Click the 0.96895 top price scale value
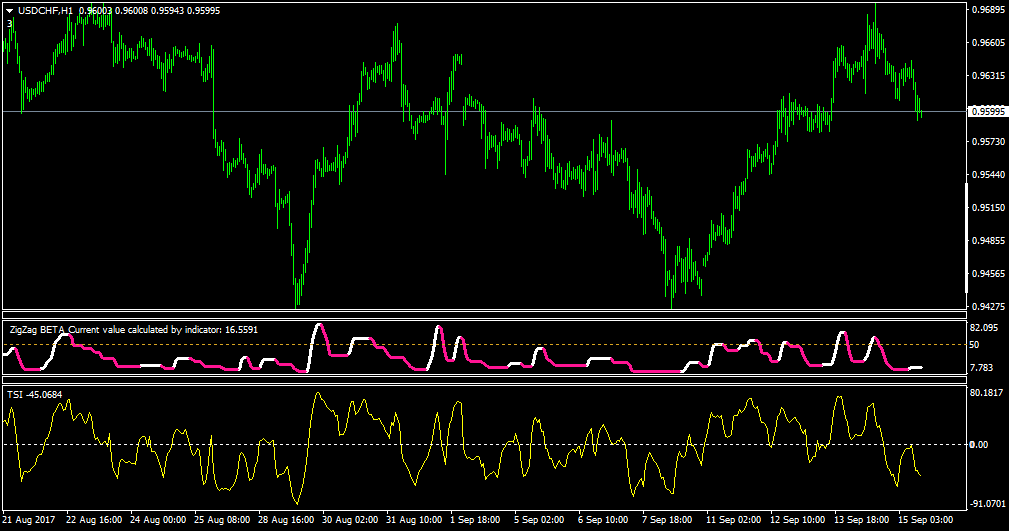This screenshot has height=531, width=1009. pyautogui.click(x=988, y=10)
